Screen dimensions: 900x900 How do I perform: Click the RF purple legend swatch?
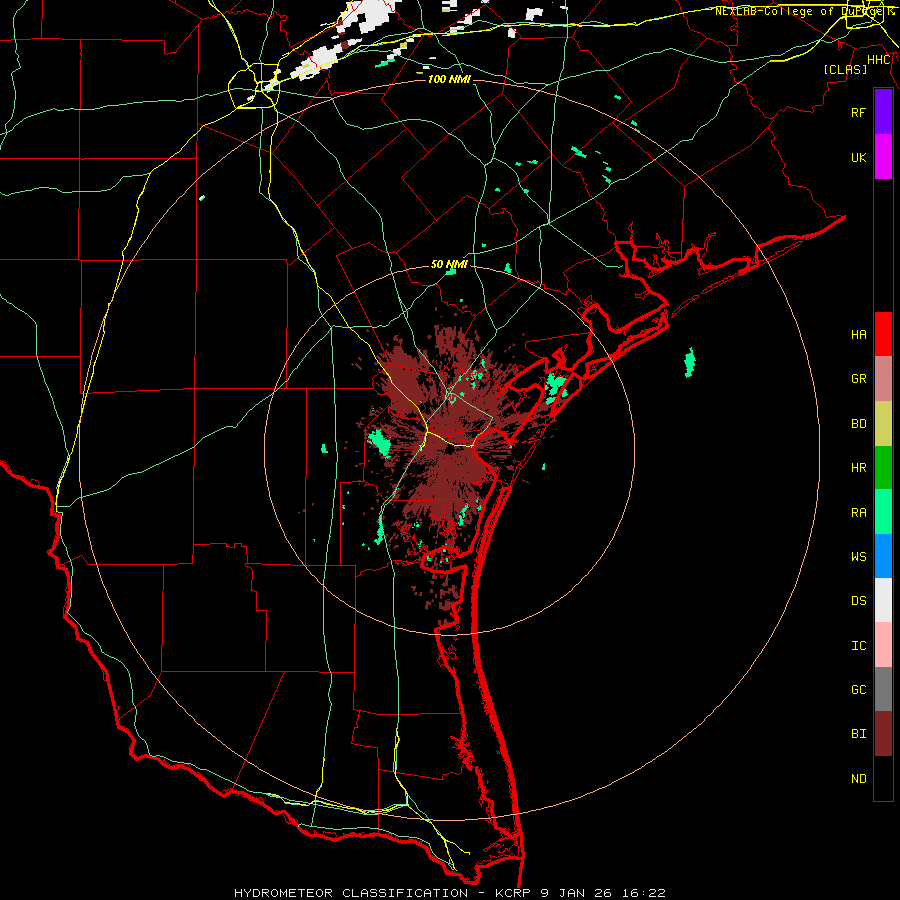click(883, 112)
